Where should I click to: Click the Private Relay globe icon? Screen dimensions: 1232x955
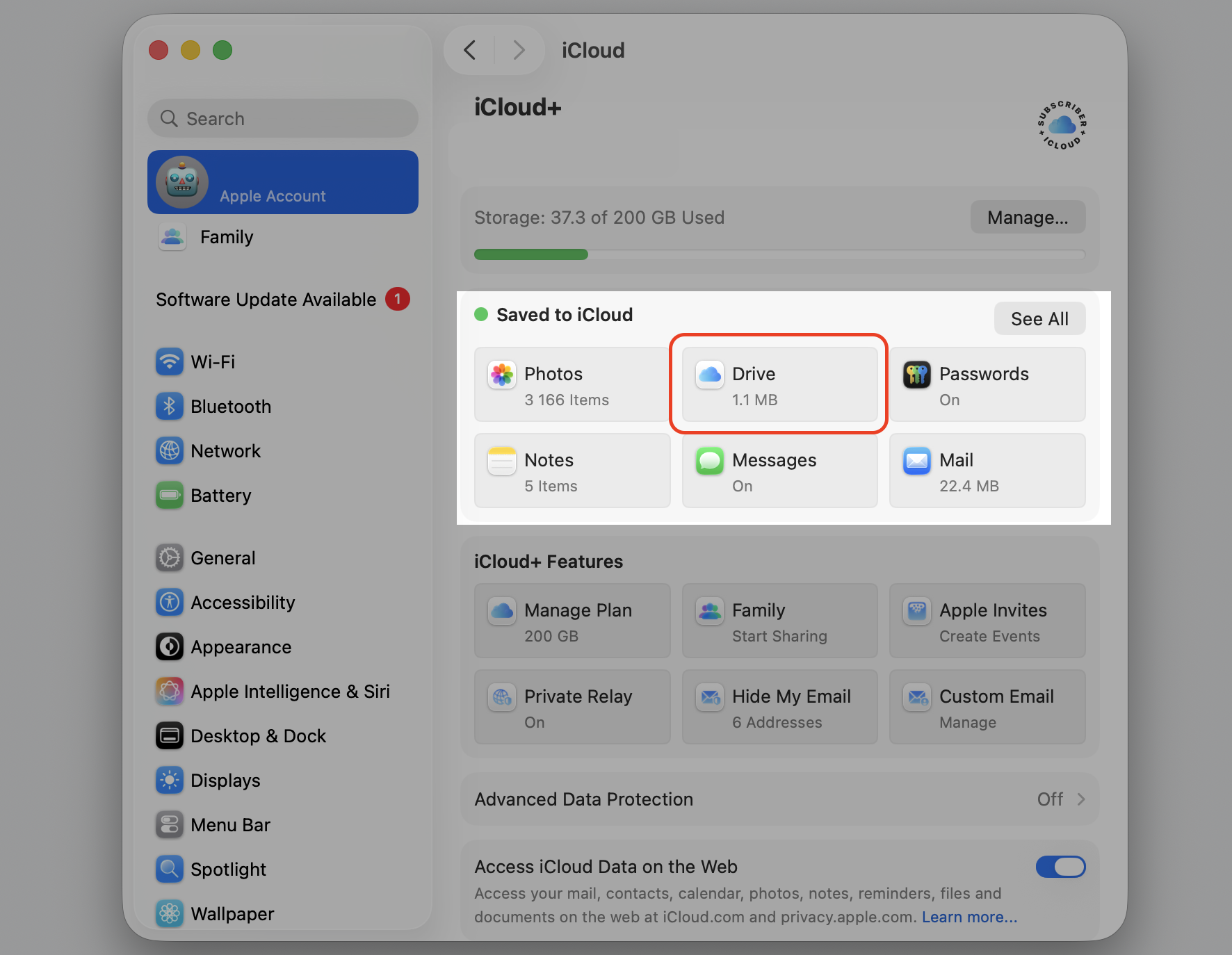pyautogui.click(x=502, y=697)
